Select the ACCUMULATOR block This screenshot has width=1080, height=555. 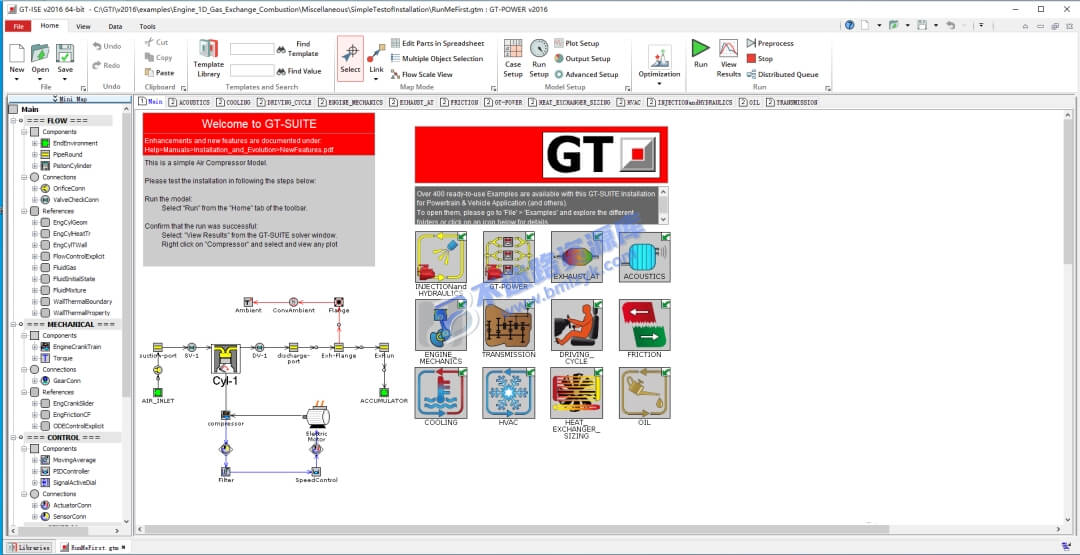(x=384, y=392)
